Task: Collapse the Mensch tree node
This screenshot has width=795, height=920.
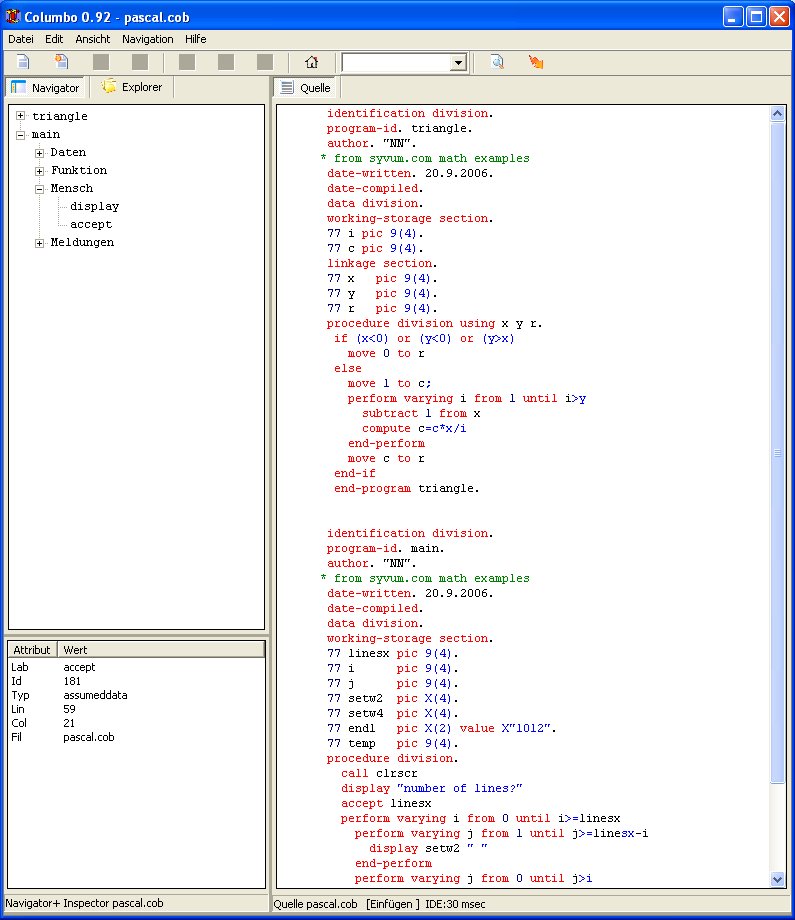Action: [x=40, y=188]
